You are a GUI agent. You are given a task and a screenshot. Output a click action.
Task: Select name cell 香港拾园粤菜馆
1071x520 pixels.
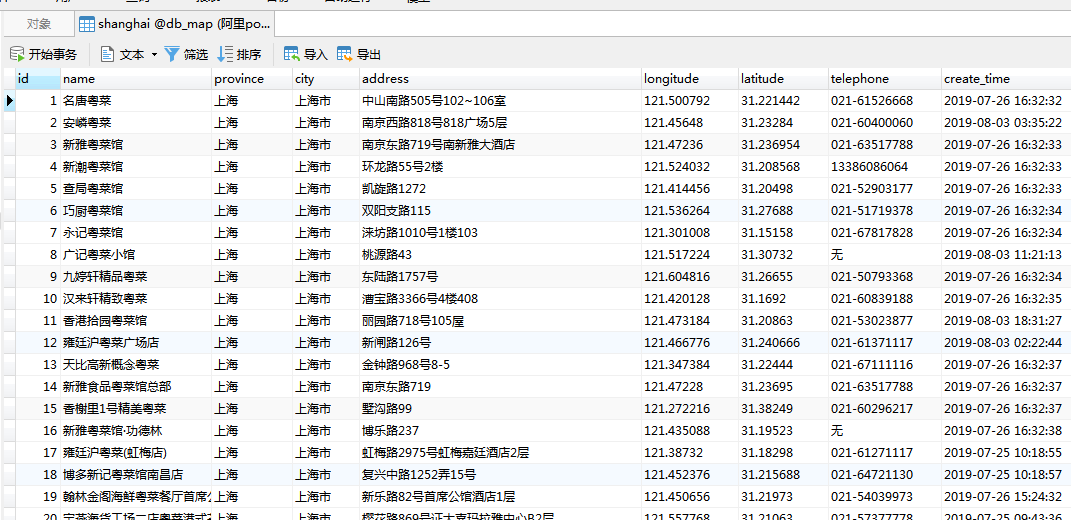click(x=136, y=320)
